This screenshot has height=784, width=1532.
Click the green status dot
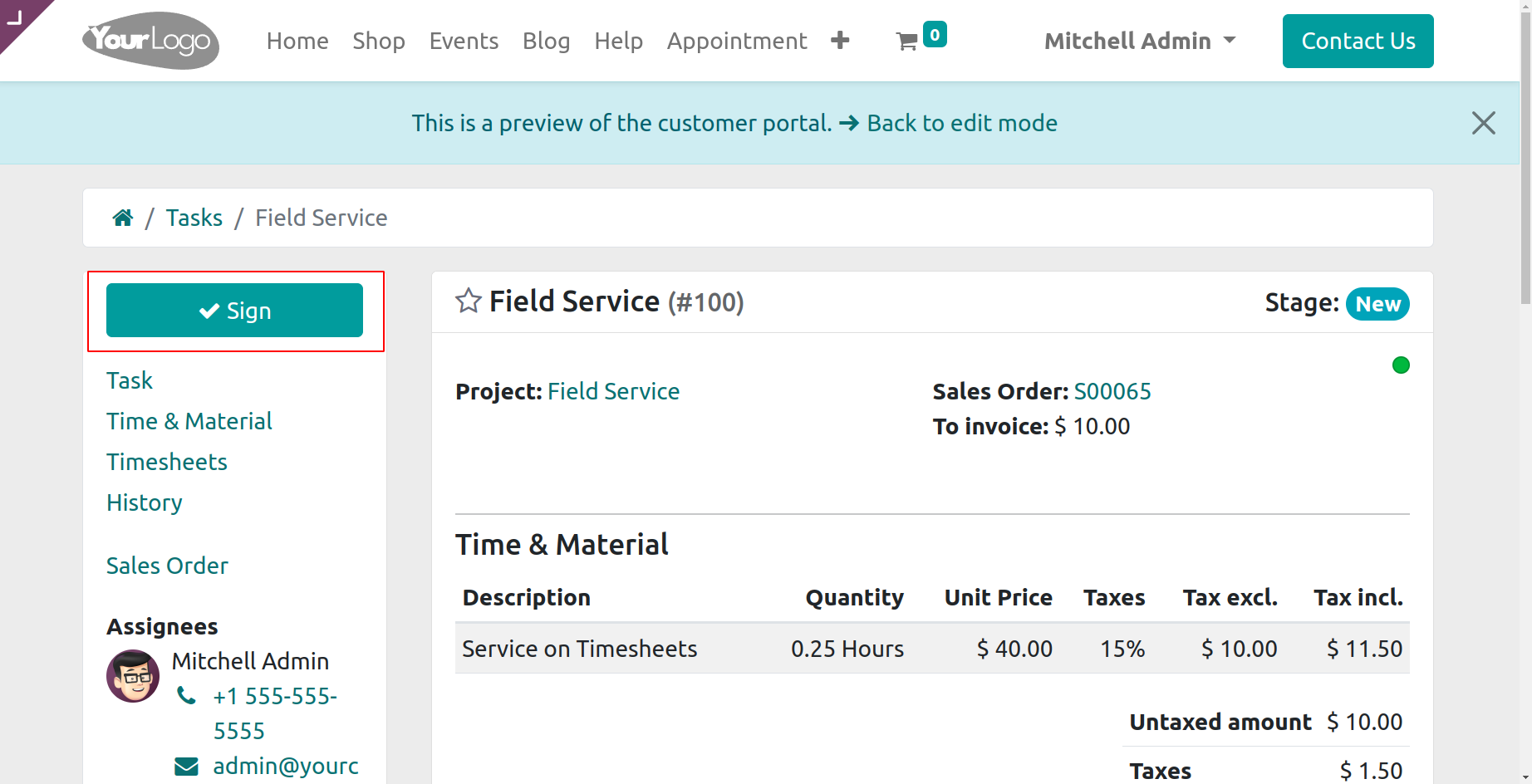[x=1401, y=365]
